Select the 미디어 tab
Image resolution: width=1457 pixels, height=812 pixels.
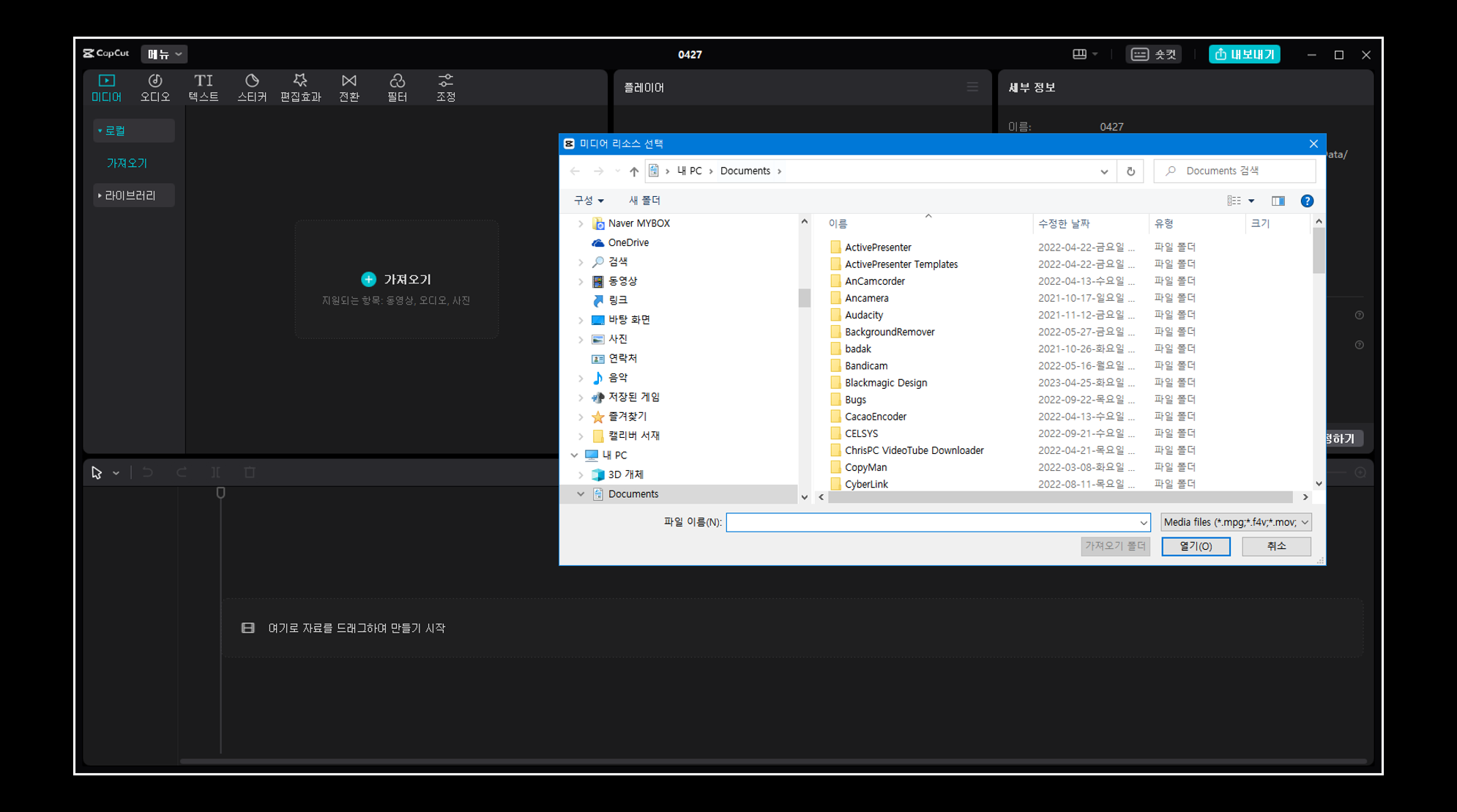(x=106, y=87)
